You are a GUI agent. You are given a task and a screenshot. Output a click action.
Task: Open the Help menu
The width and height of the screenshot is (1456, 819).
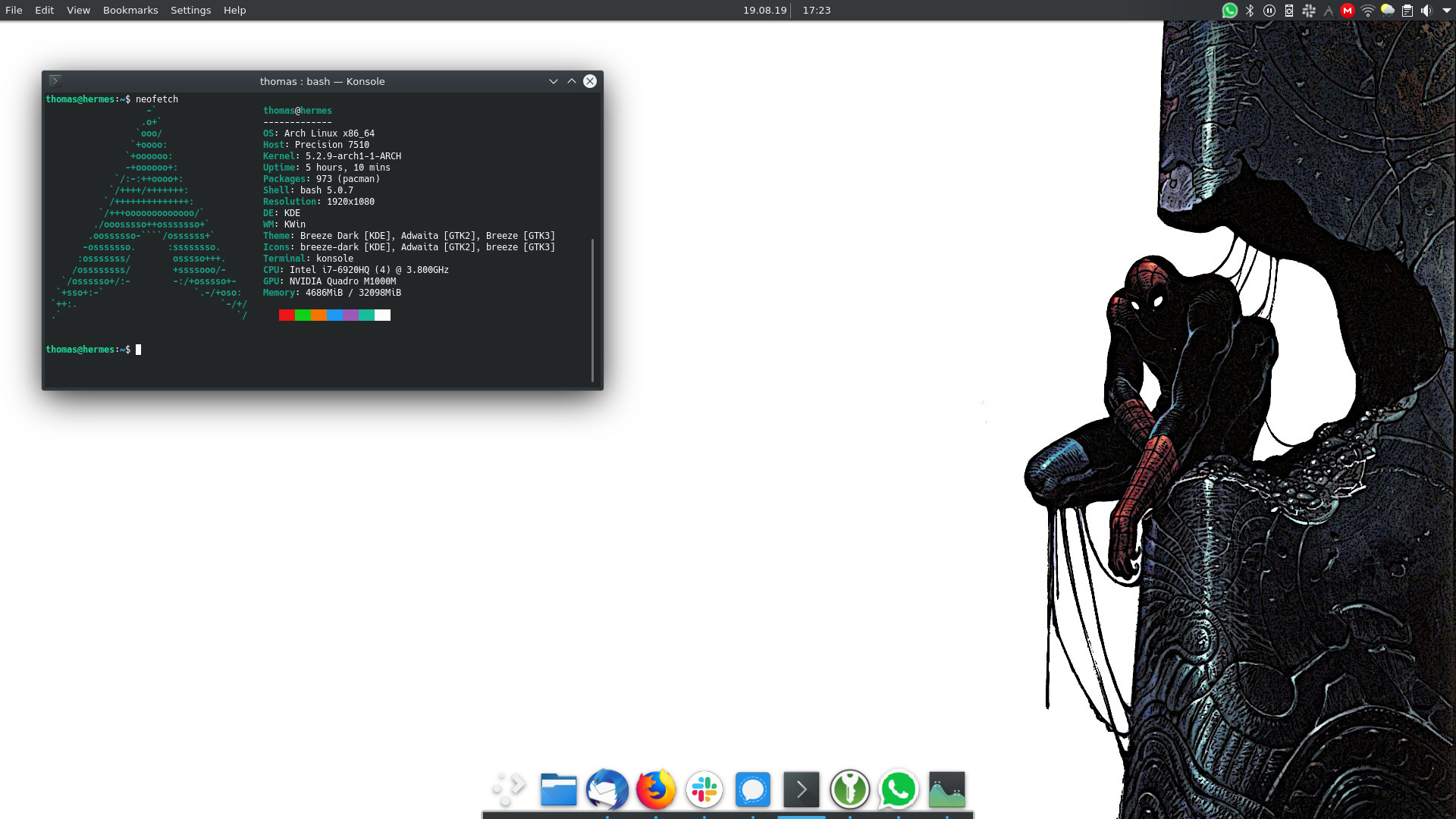pyautogui.click(x=235, y=11)
